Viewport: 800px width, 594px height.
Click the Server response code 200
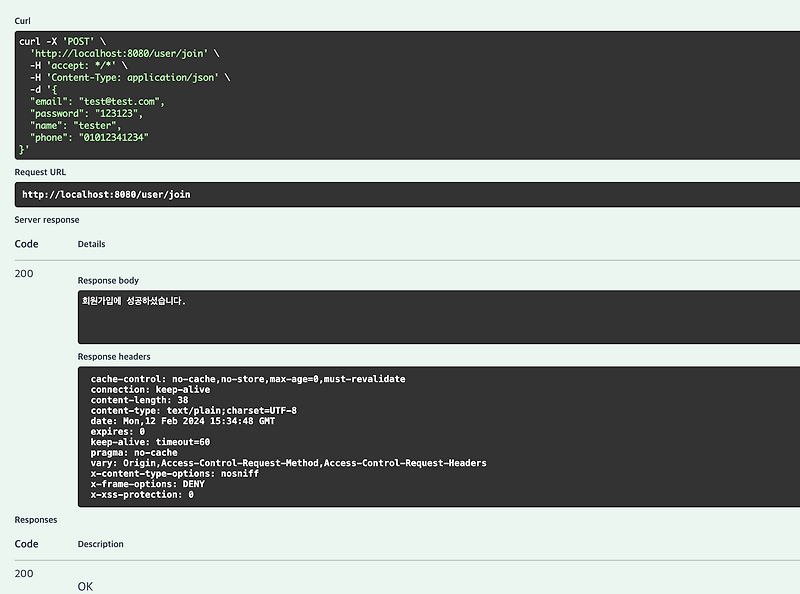[x=26, y=273]
